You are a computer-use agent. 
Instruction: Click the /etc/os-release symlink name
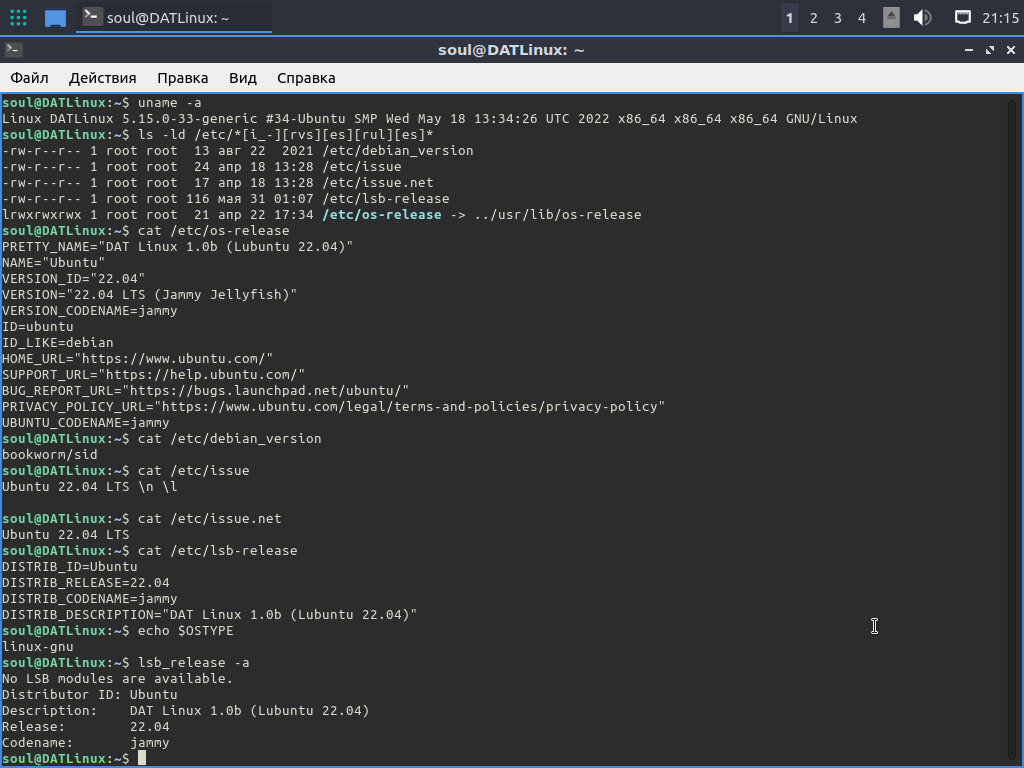pyautogui.click(x=381, y=215)
